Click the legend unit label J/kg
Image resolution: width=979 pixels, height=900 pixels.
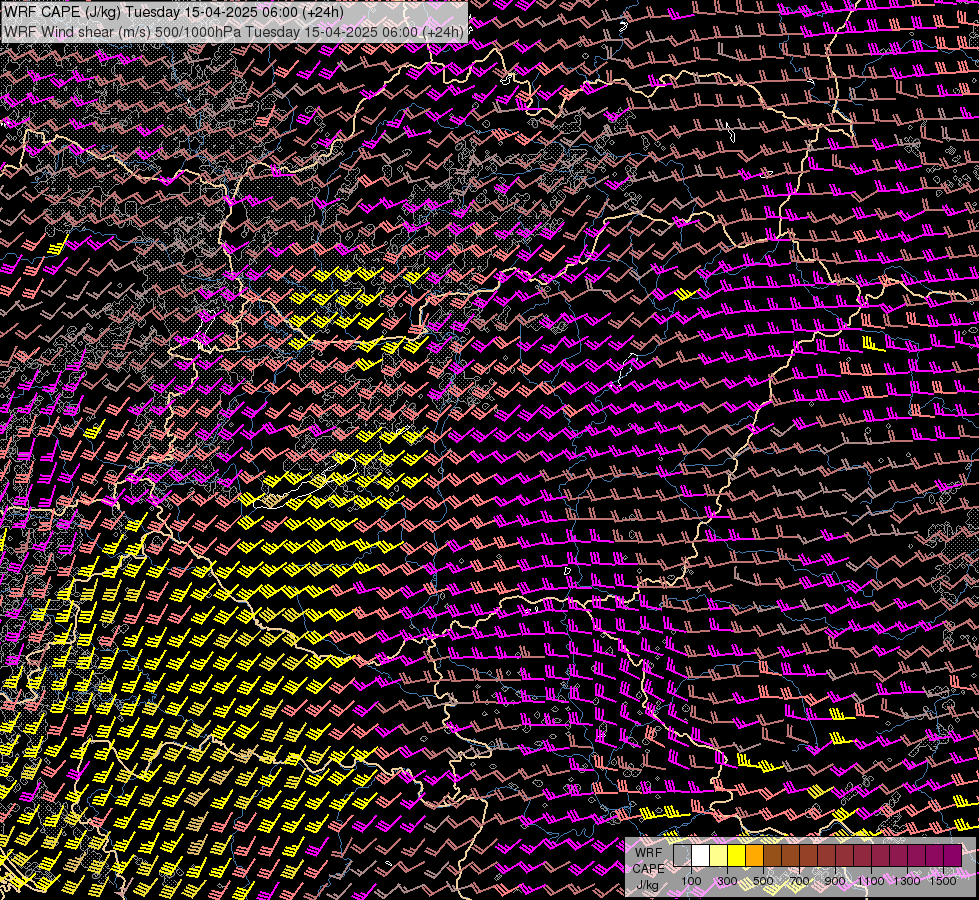point(647,885)
